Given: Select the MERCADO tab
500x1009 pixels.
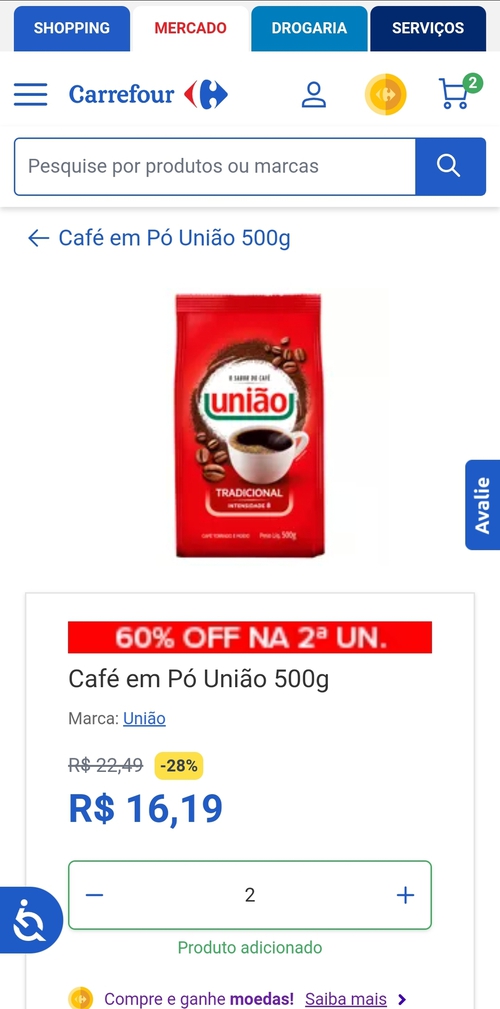Looking at the screenshot, I should [190, 28].
